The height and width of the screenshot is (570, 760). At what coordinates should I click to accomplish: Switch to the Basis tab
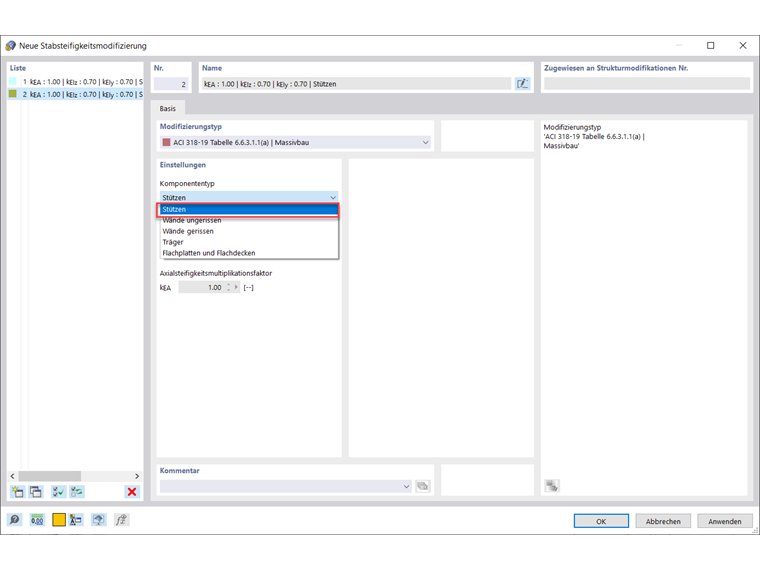pos(168,109)
